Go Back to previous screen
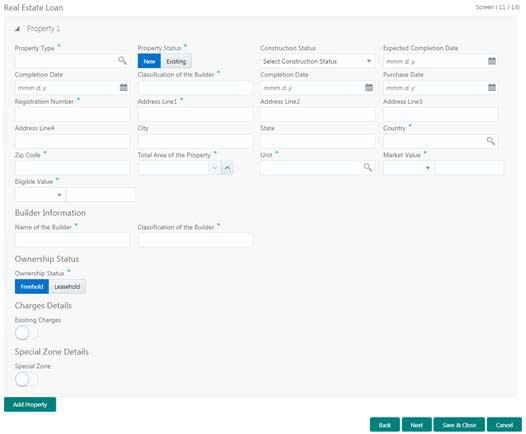Screen dimensions: 526x434 384,425
